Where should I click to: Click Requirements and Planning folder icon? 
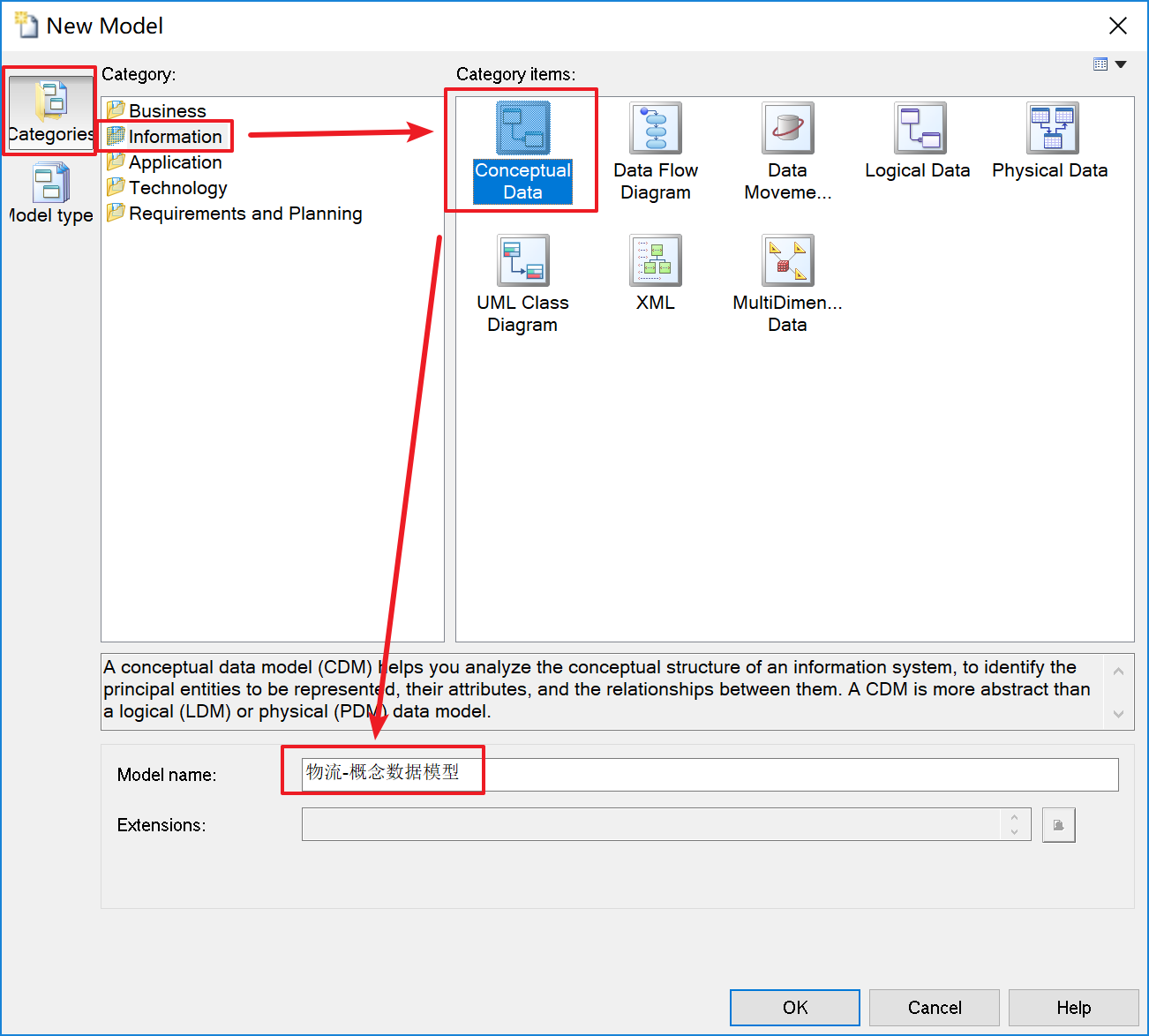coord(116,213)
